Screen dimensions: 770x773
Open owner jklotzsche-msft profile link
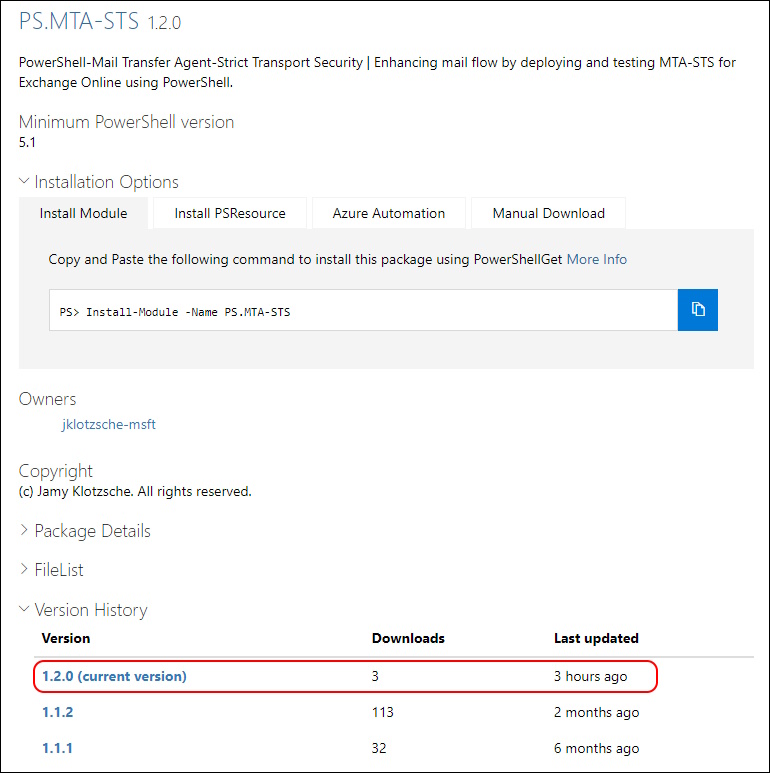tap(108, 424)
